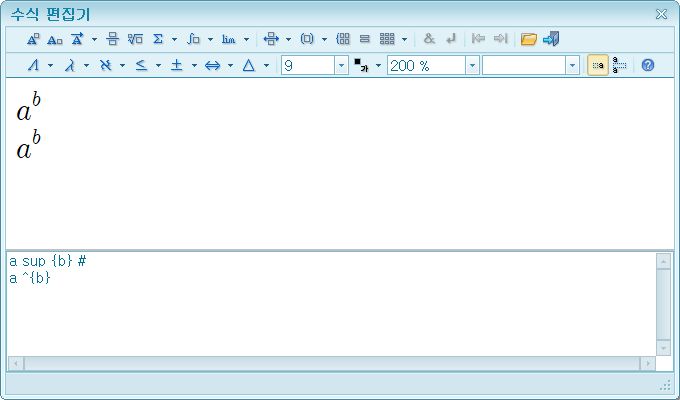The width and height of the screenshot is (680, 400).
Task: Open the help question mark icon
Action: tap(647, 65)
